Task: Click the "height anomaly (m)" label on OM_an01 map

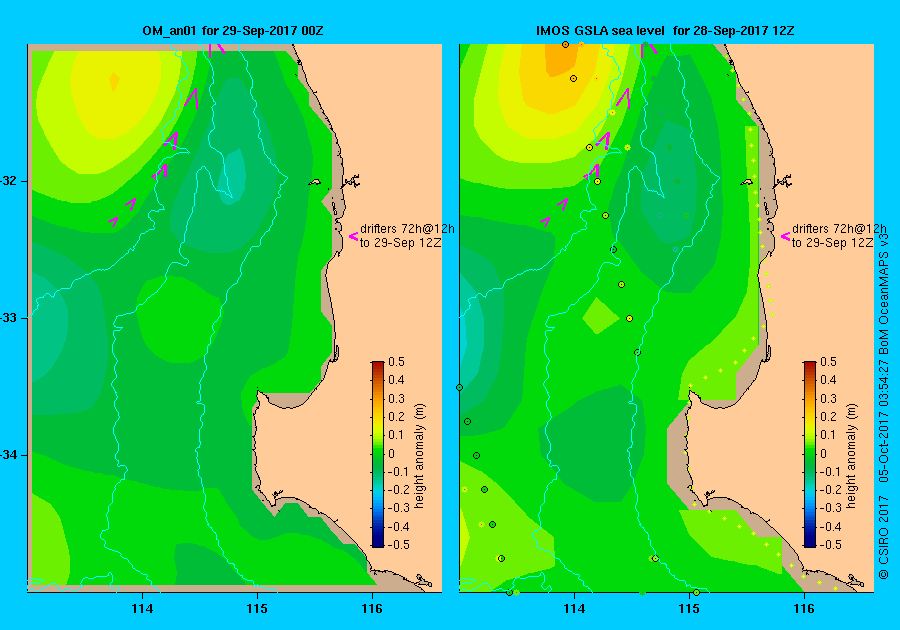Action: coord(420,456)
